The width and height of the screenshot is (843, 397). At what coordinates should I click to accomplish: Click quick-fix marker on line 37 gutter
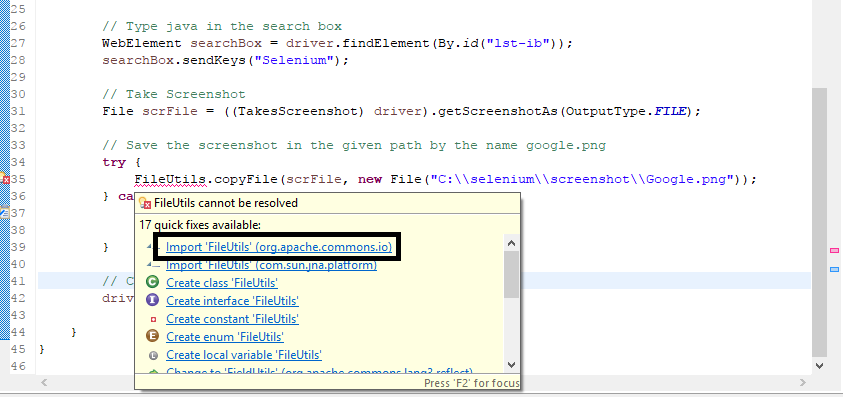tap(4, 212)
